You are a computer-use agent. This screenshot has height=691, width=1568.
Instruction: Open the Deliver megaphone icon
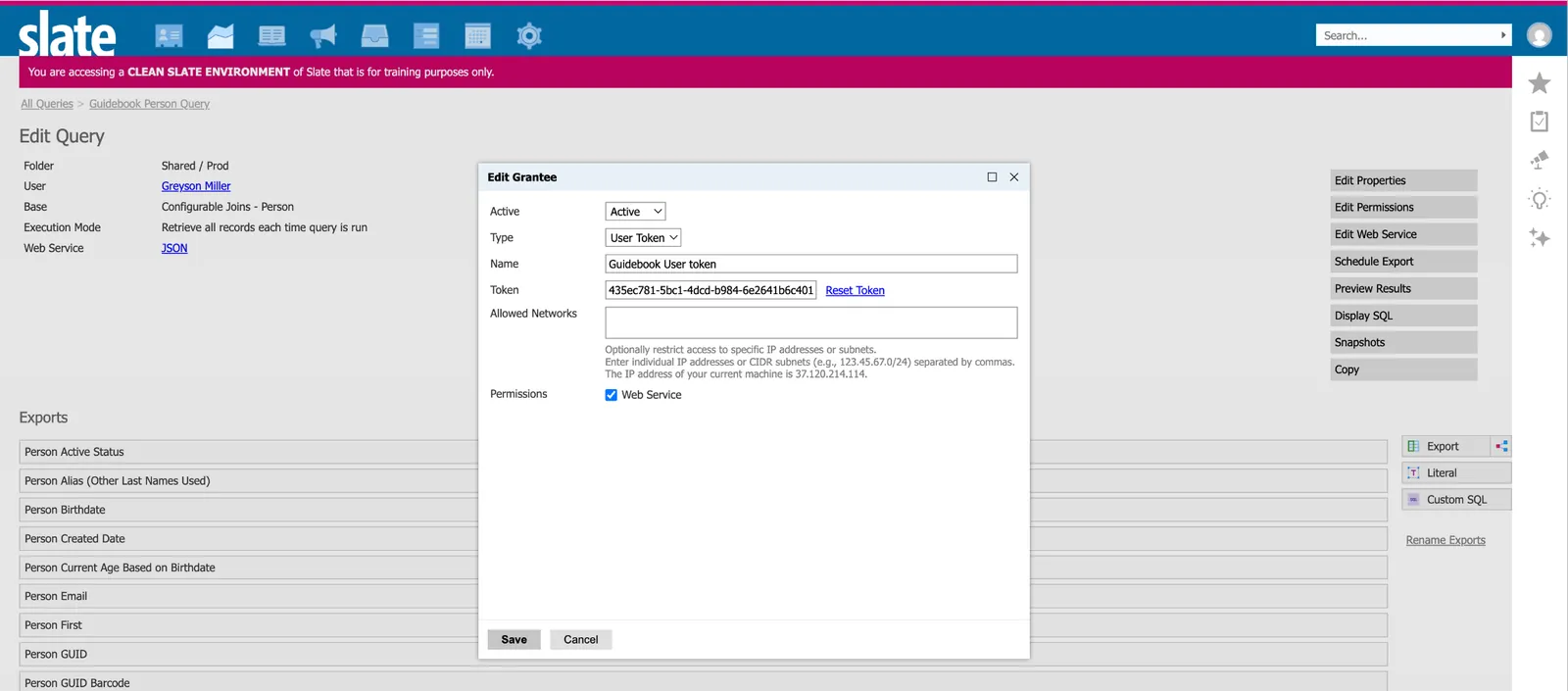[x=323, y=36]
